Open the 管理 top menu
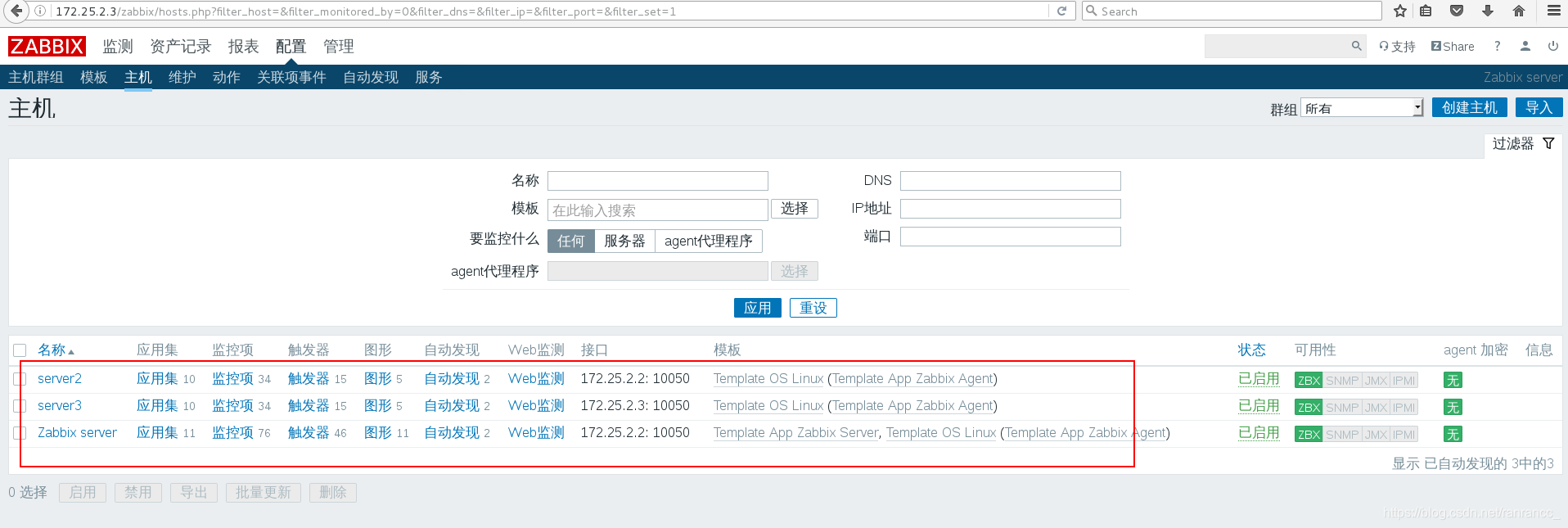The width and height of the screenshot is (1568, 528). 339,47
